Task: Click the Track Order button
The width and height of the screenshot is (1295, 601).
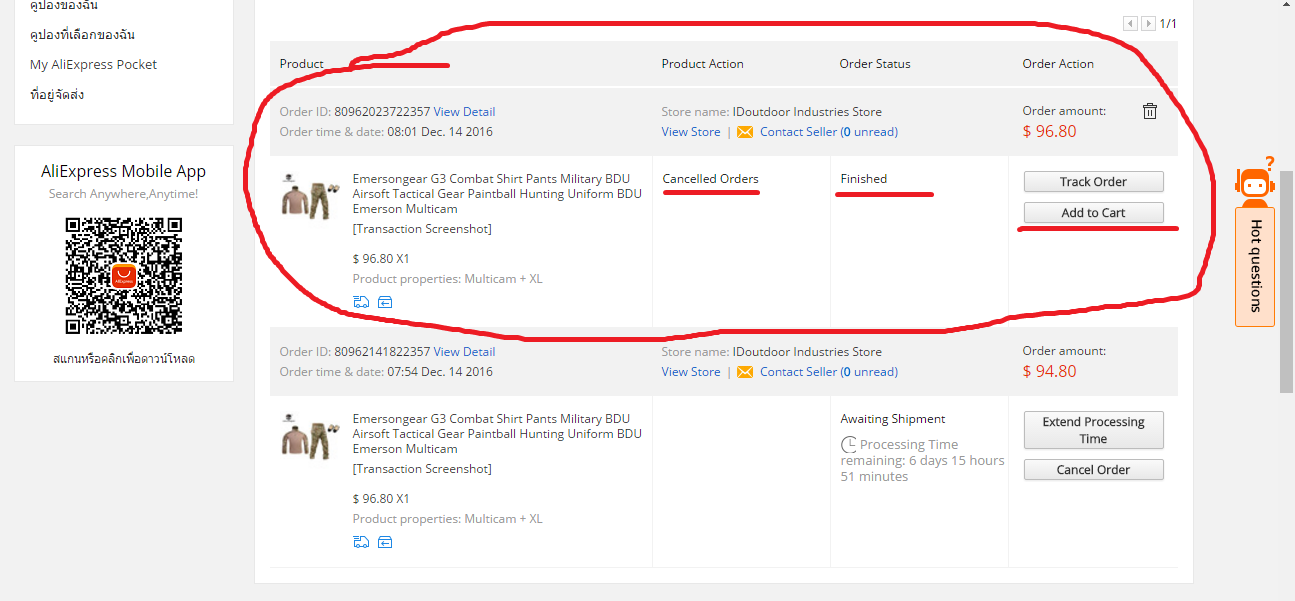Action: [x=1093, y=182]
